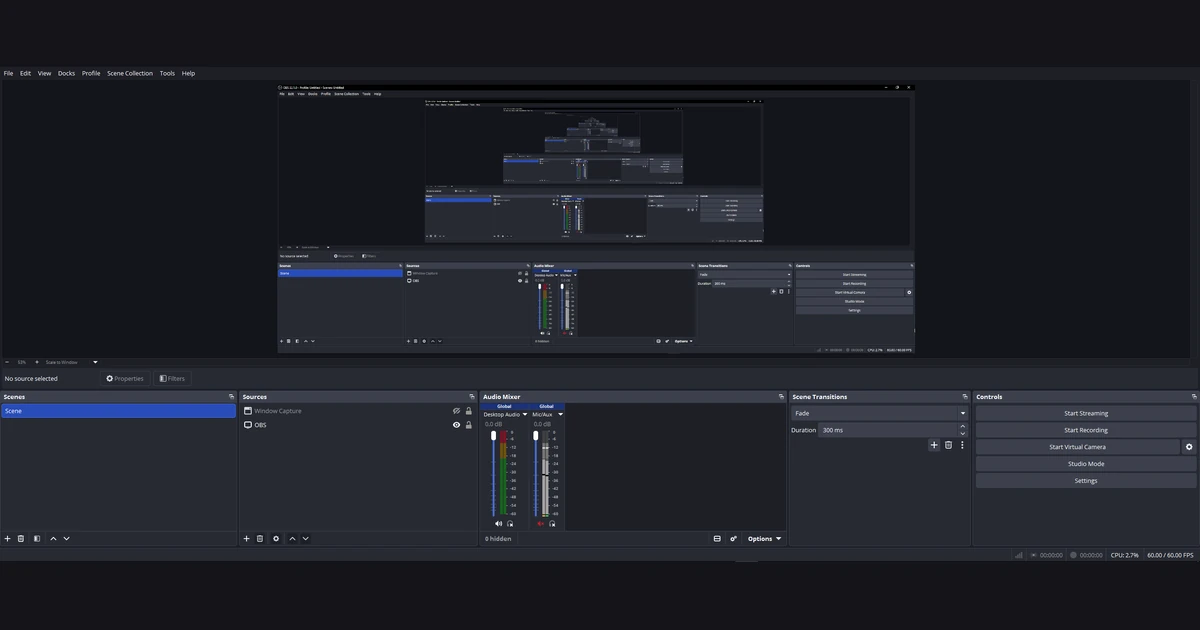Adjust the Desktop Audio volume slider
Image resolution: width=1200 pixels, height=630 pixels.
[493, 474]
